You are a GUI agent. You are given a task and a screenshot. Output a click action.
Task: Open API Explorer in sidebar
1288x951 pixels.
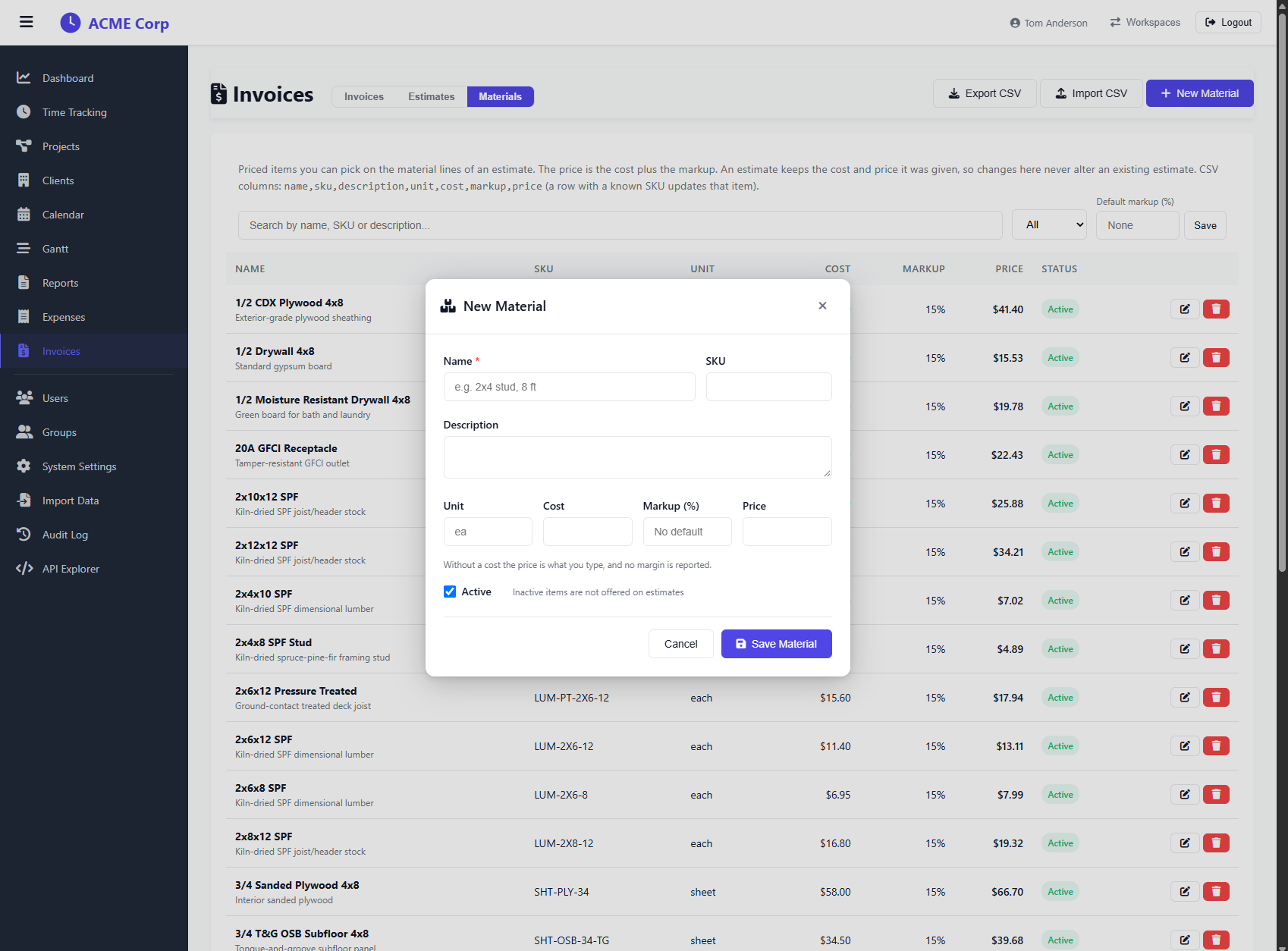tap(94, 569)
